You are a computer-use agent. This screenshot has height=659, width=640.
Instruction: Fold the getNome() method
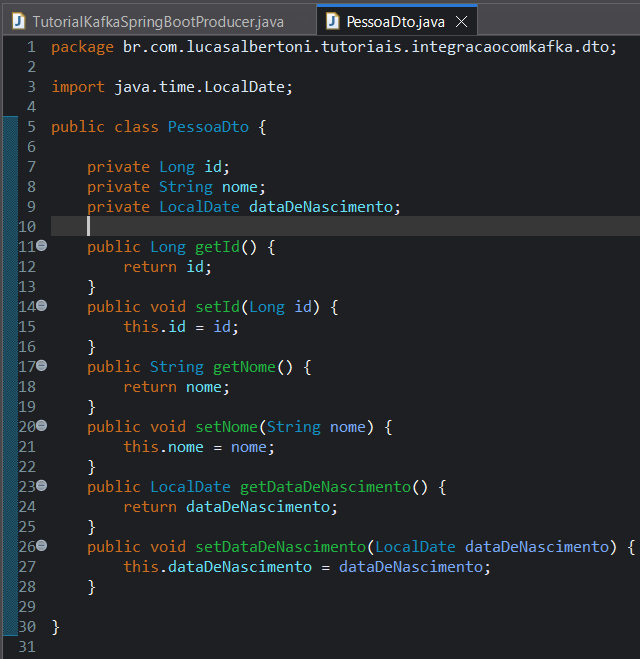[x=42, y=366]
